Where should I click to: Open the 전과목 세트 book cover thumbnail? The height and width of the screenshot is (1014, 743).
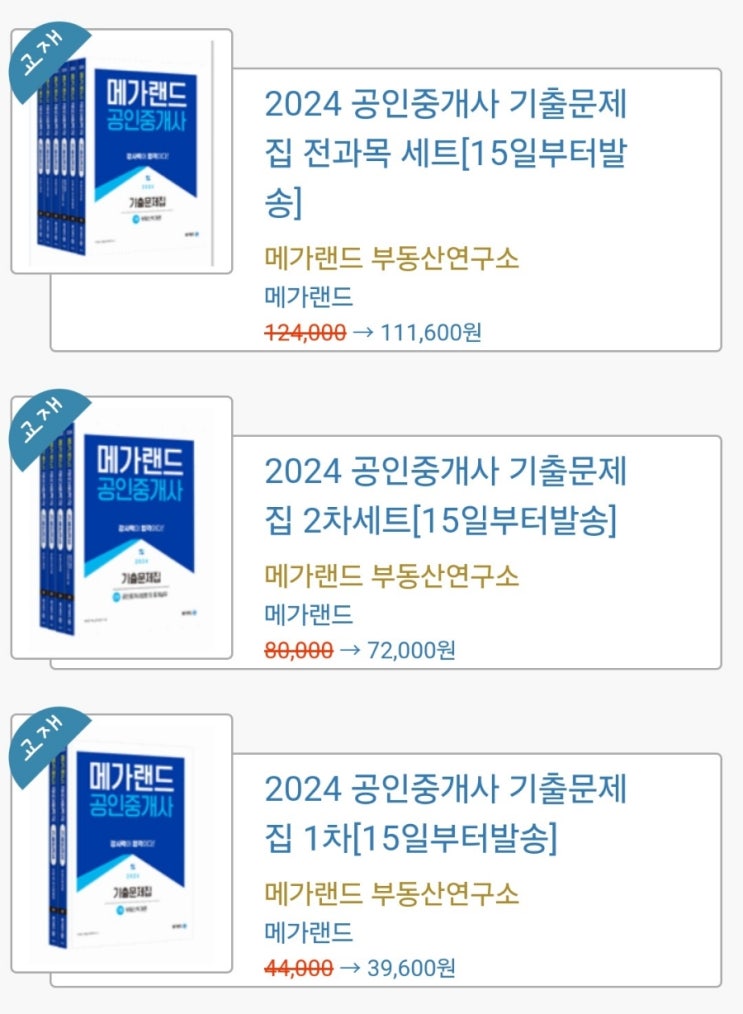click(122, 151)
